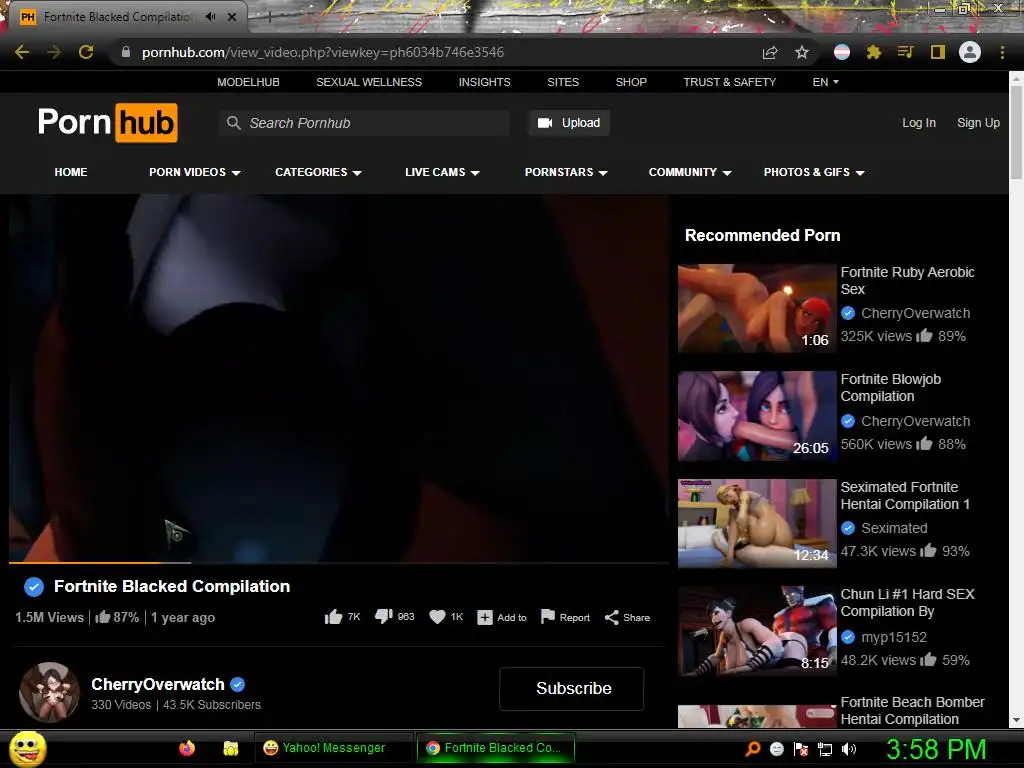1024x768 pixels.
Task: Open the CherryOverwatch channel name link
Action: 157,684
